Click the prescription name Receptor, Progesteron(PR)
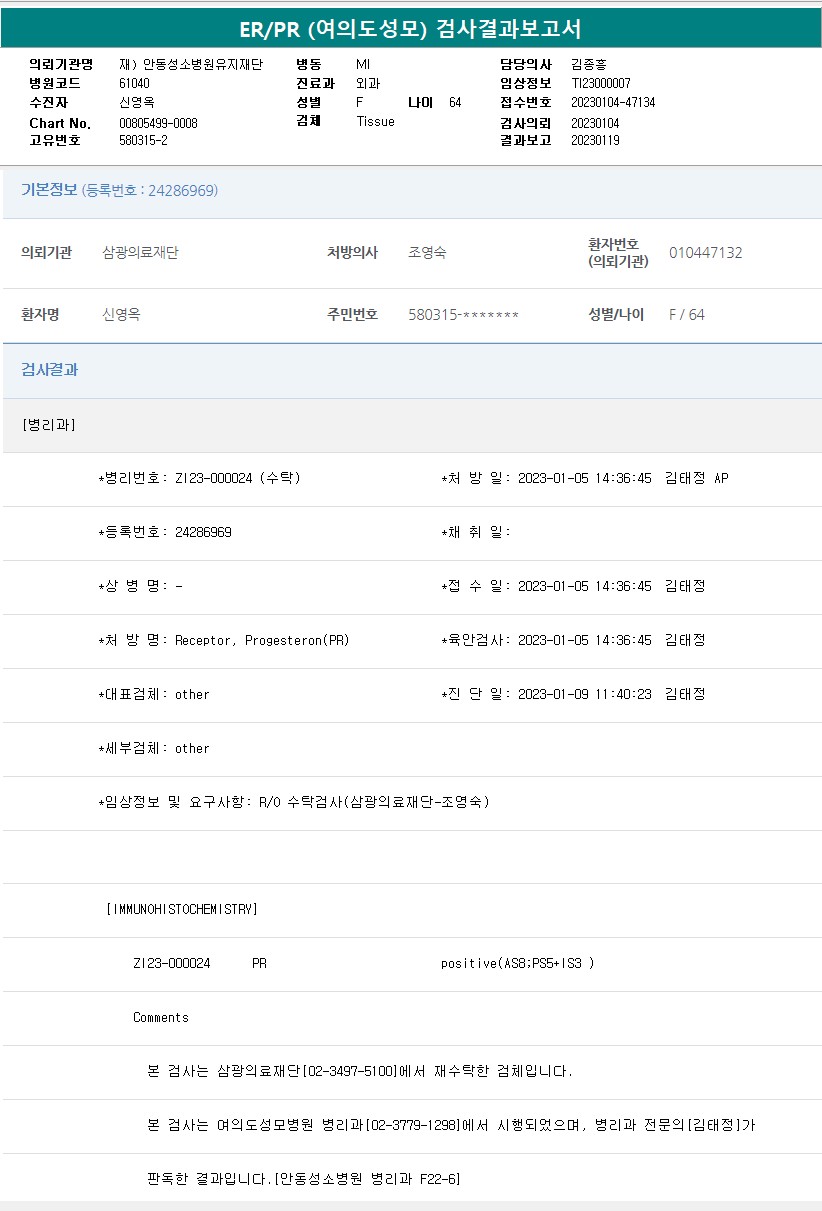The image size is (822, 1211). 262,640
